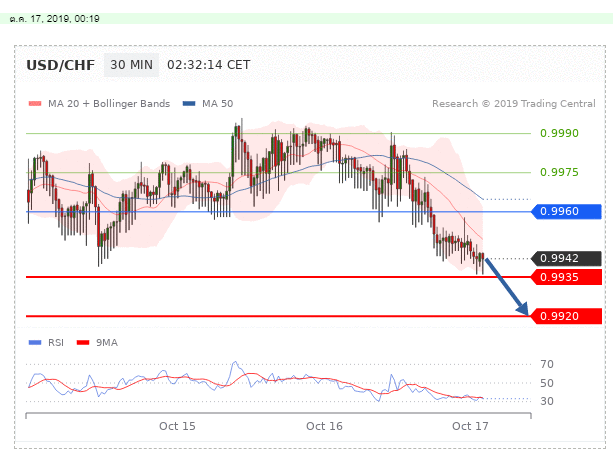Click the 9MA legend label
The image size is (613, 457).
coord(107,343)
